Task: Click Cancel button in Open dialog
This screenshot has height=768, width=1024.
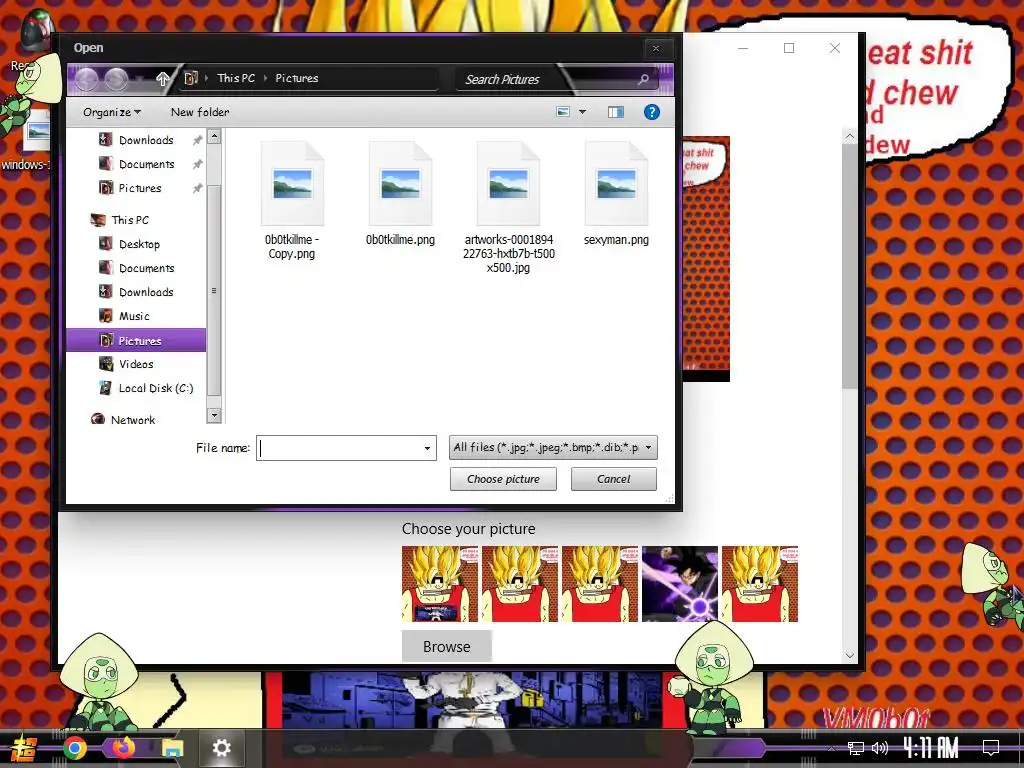Action: coord(614,479)
